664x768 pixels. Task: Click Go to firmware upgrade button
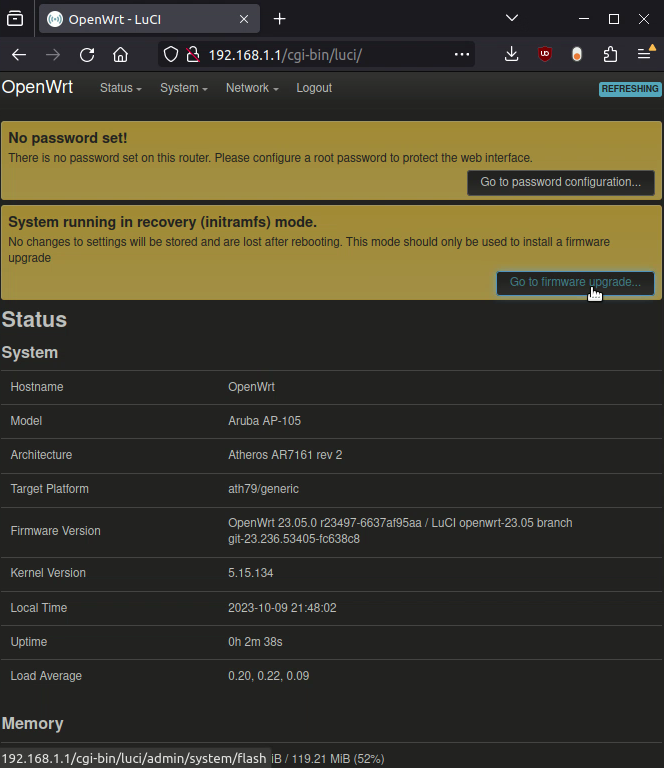575,283
